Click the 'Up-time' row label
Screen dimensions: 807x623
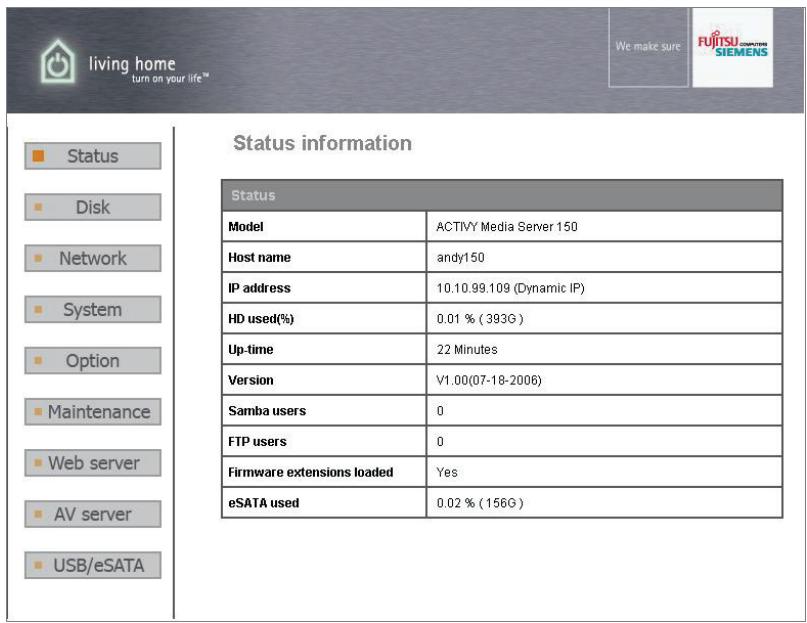pyautogui.click(x=251, y=350)
